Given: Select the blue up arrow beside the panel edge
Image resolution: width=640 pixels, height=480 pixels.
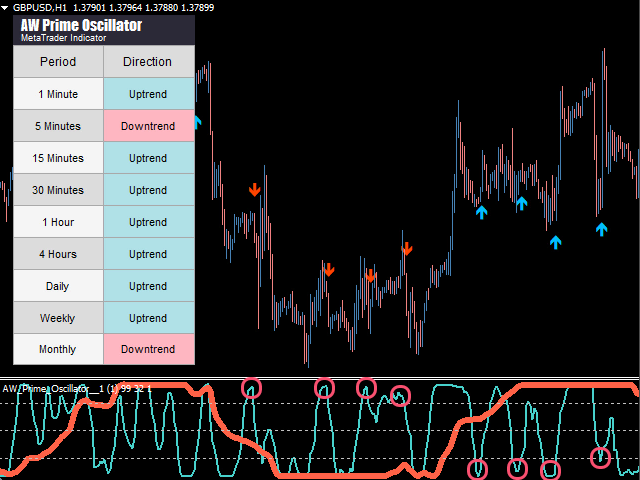Looking at the screenshot, I should tap(198, 122).
